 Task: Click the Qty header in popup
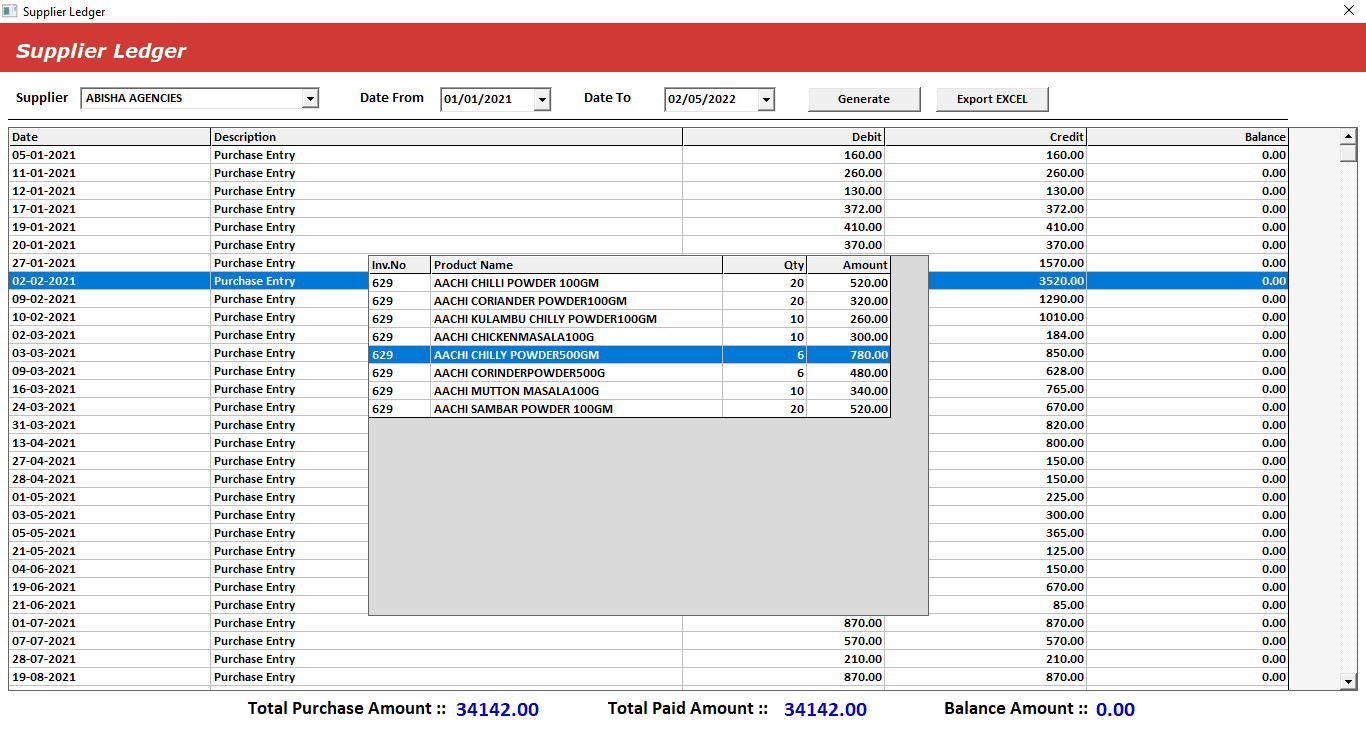tap(765, 265)
